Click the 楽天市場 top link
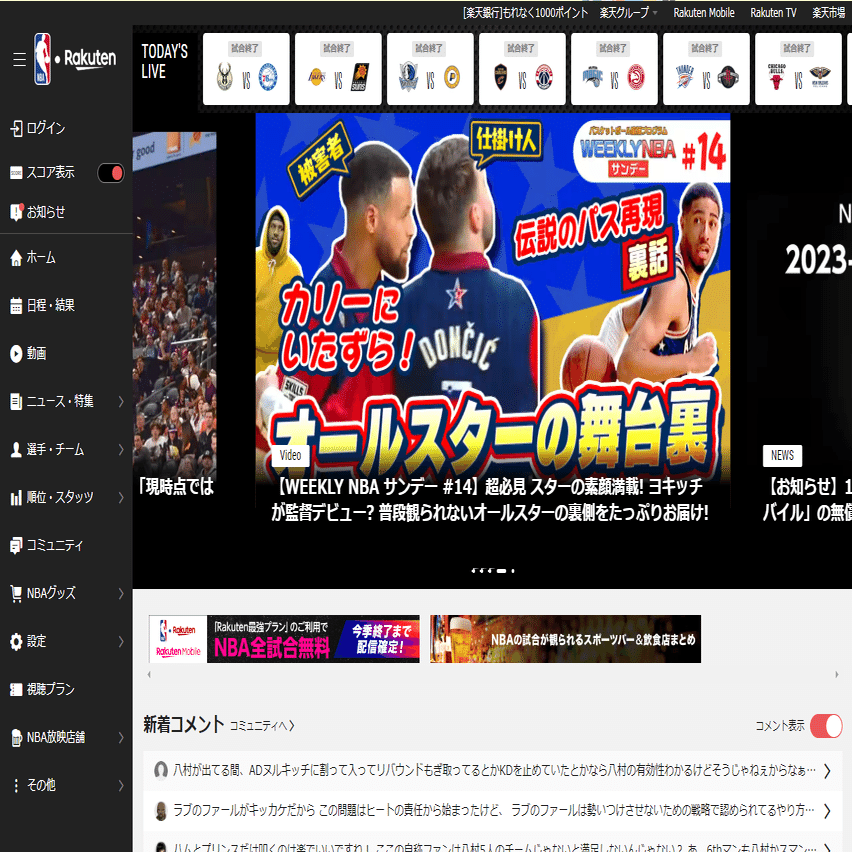Viewport: 852px width, 852px height. point(829,12)
